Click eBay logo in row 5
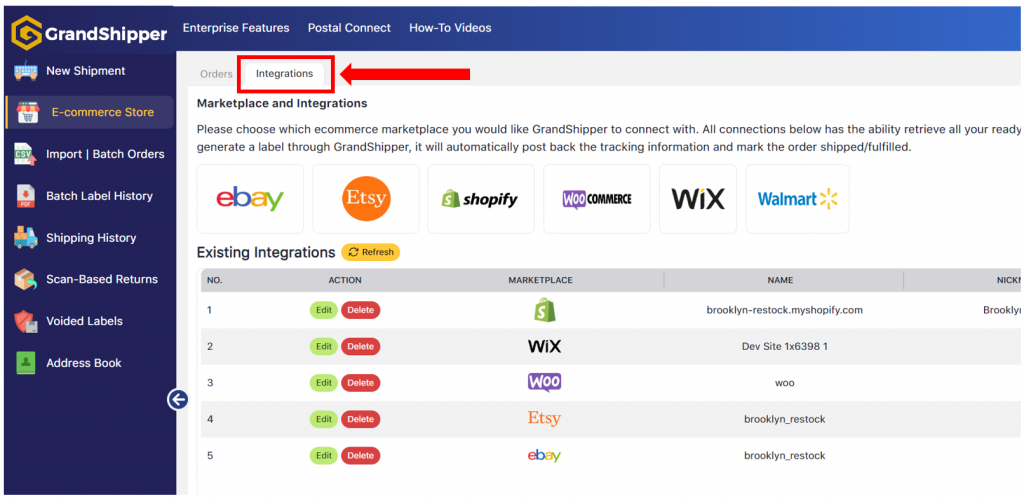The width and height of the screenshot is (1024, 498). [544, 455]
